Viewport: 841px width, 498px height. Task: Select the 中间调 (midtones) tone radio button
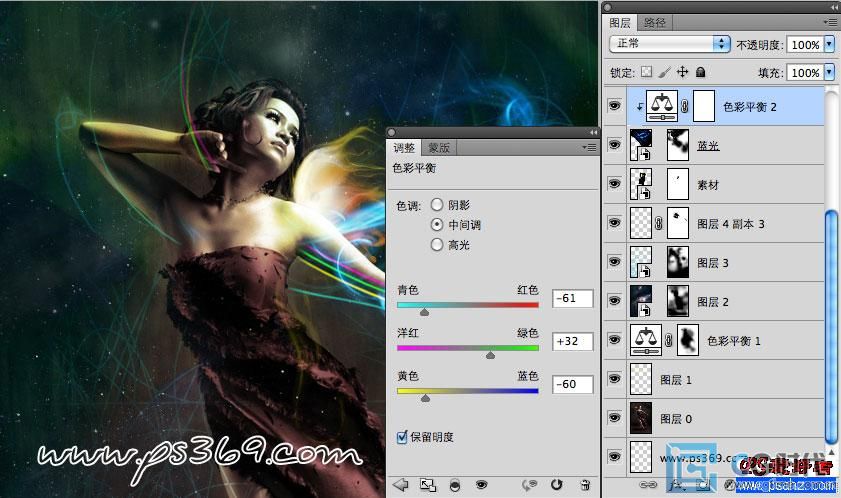[437, 224]
